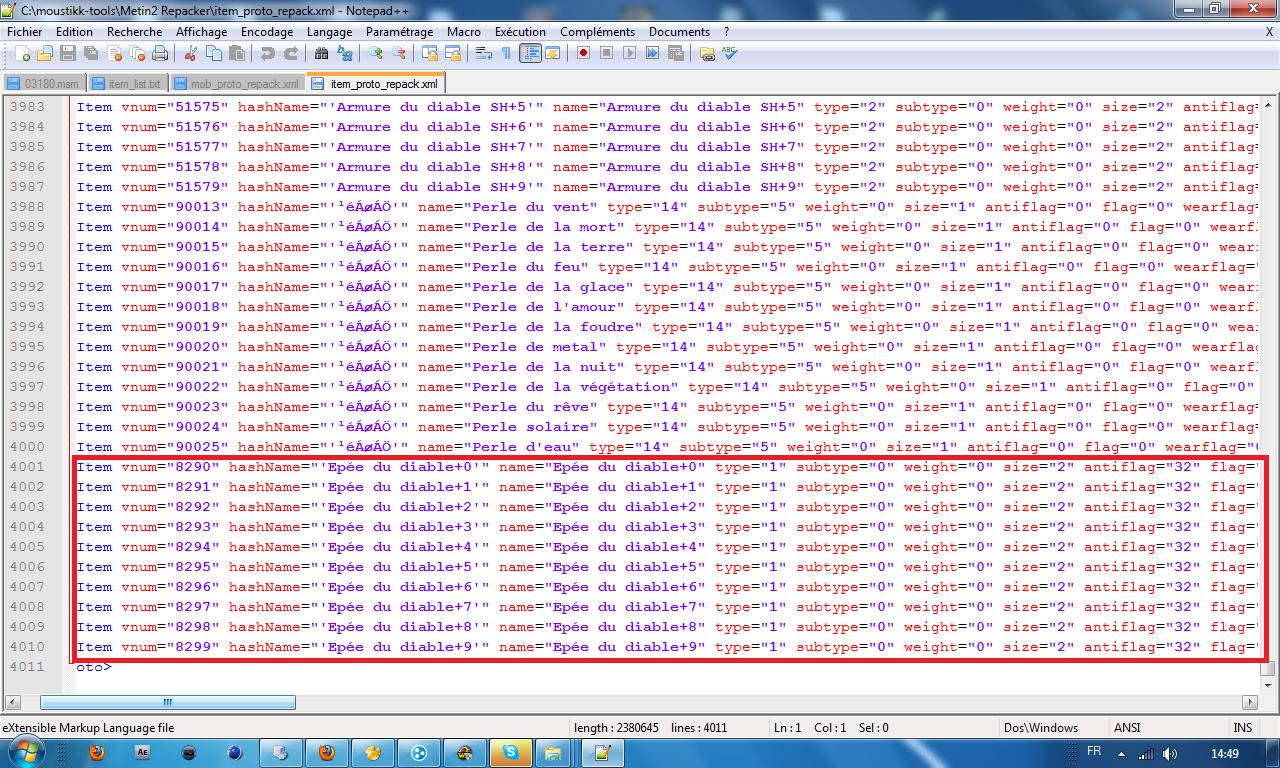Click the 14:49 system clock
The image size is (1280, 768).
coord(1224,753)
